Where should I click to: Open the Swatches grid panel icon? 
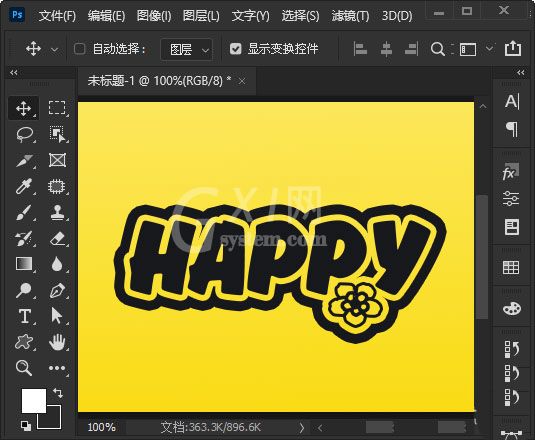(x=511, y=267)
